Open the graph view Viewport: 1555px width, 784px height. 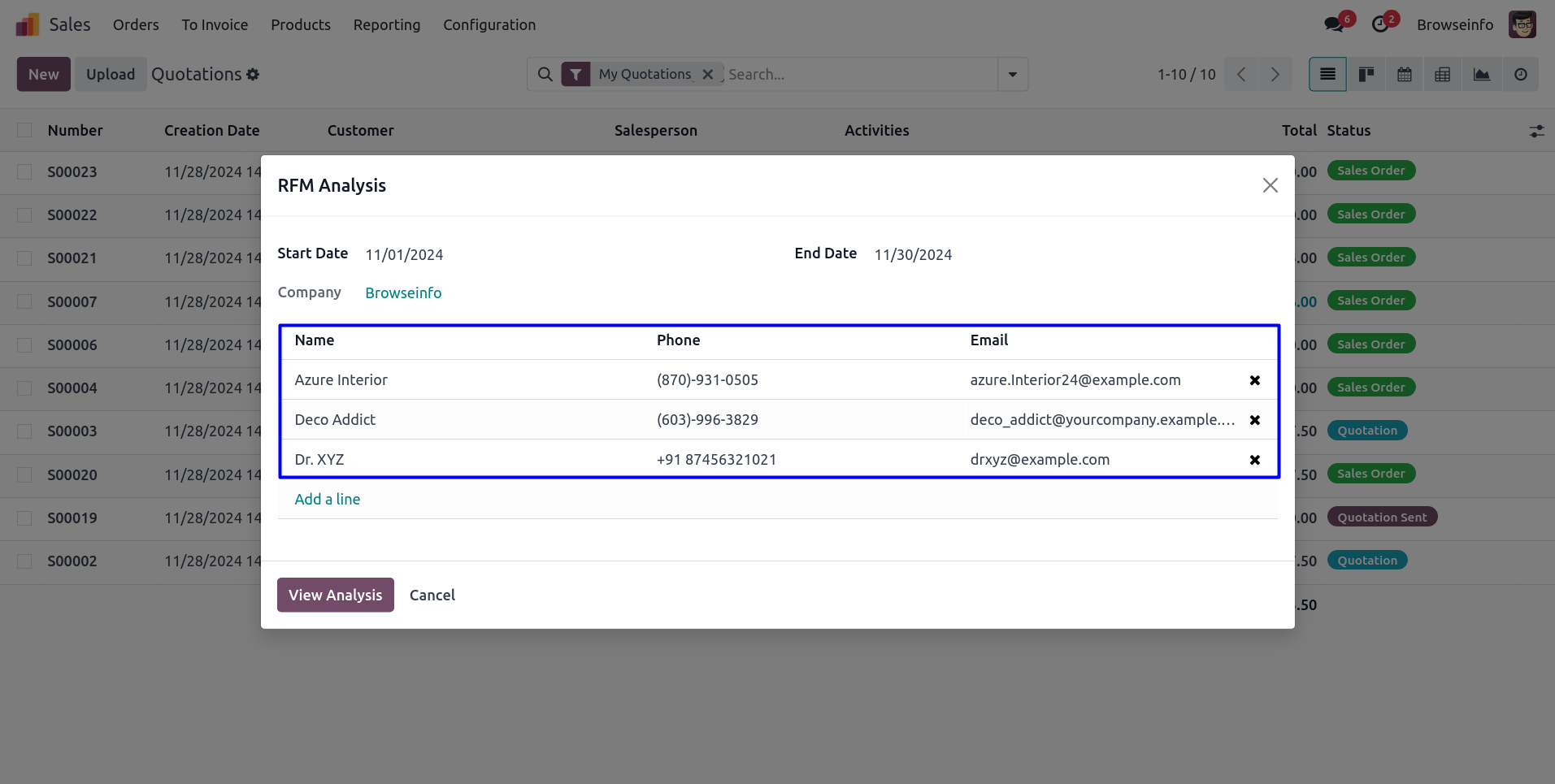point(1481,75)
